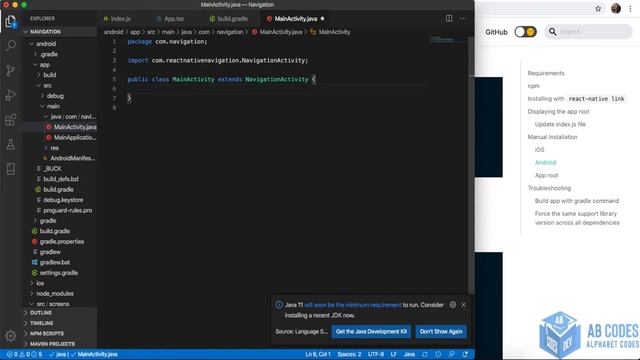This screenshot has width=640, height=360.
Task: Open MainApplication.java in the explorer
Action: (x=75, y=138)
